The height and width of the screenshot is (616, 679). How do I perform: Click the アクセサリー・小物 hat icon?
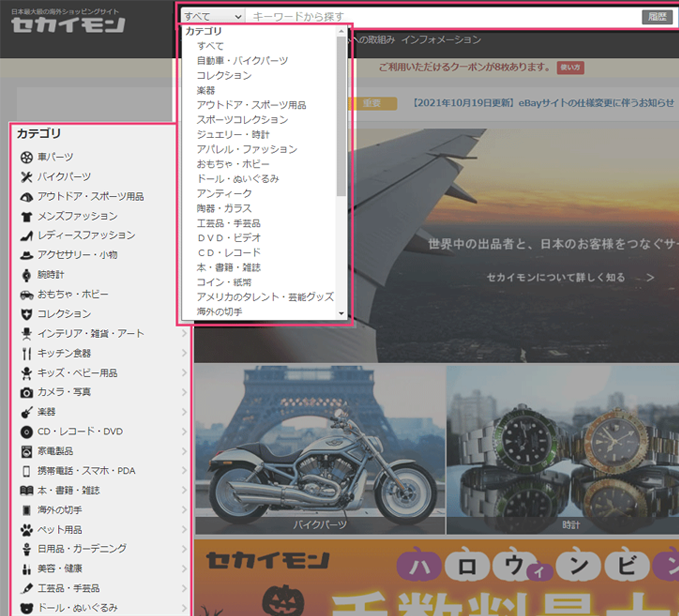tap(26, 255)
